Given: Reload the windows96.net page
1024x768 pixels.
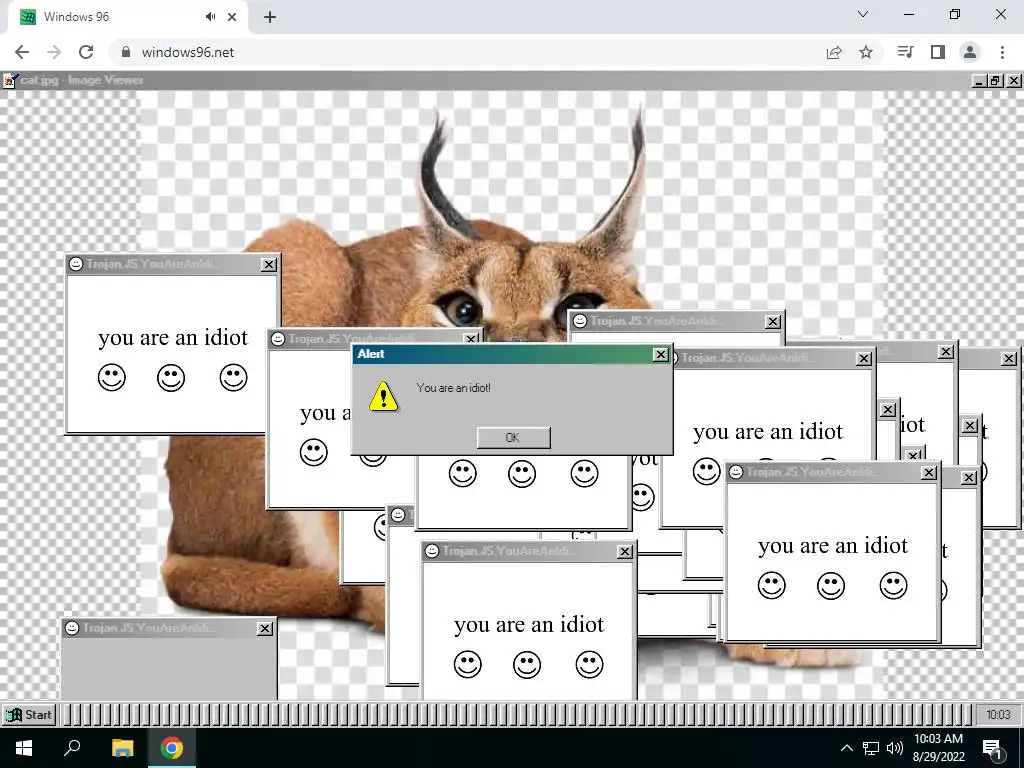Looking at the screenshot, I should click(x=86, y=52).
